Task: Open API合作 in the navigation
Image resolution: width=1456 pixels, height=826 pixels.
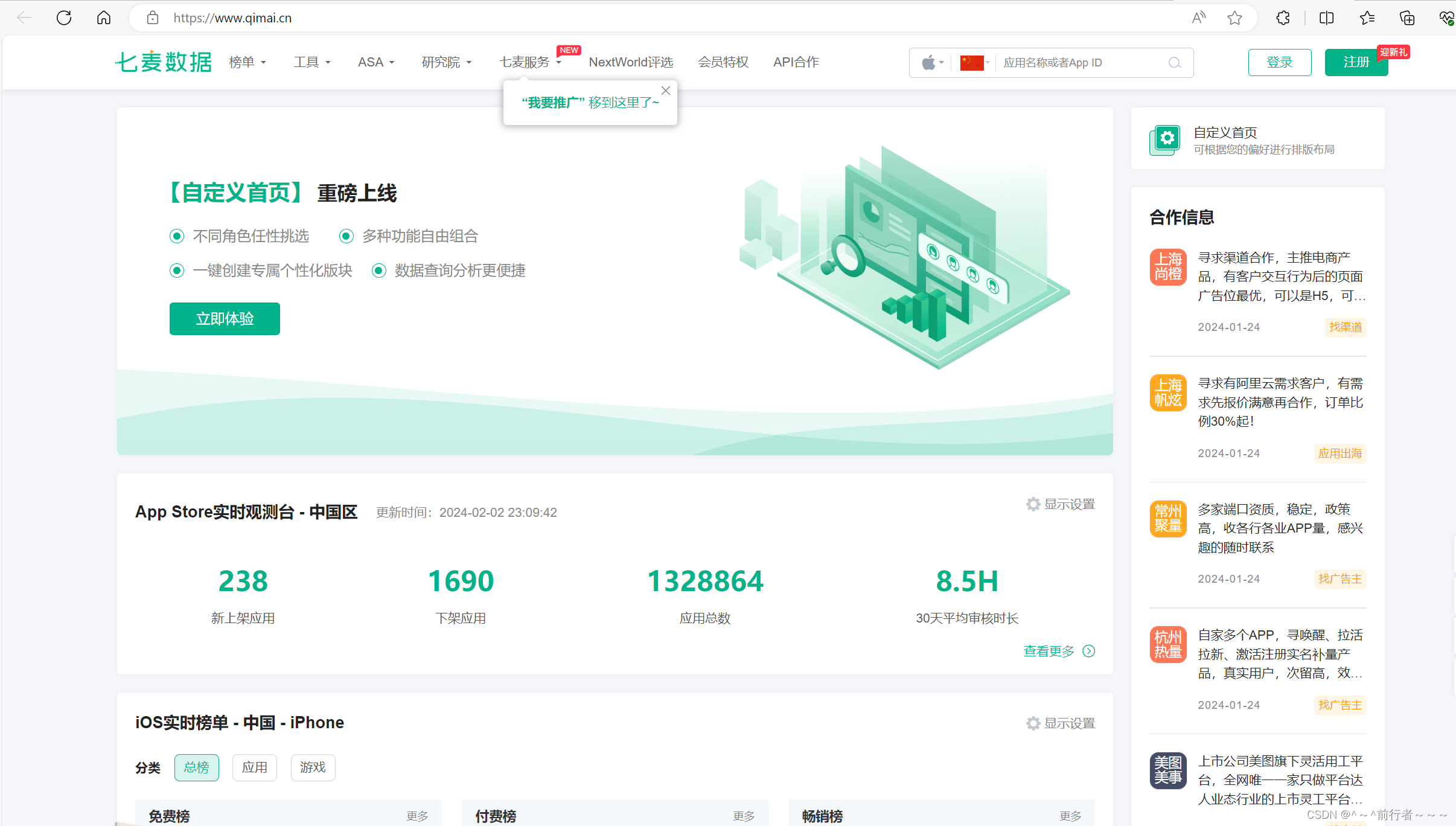Action: pos(796,62)
